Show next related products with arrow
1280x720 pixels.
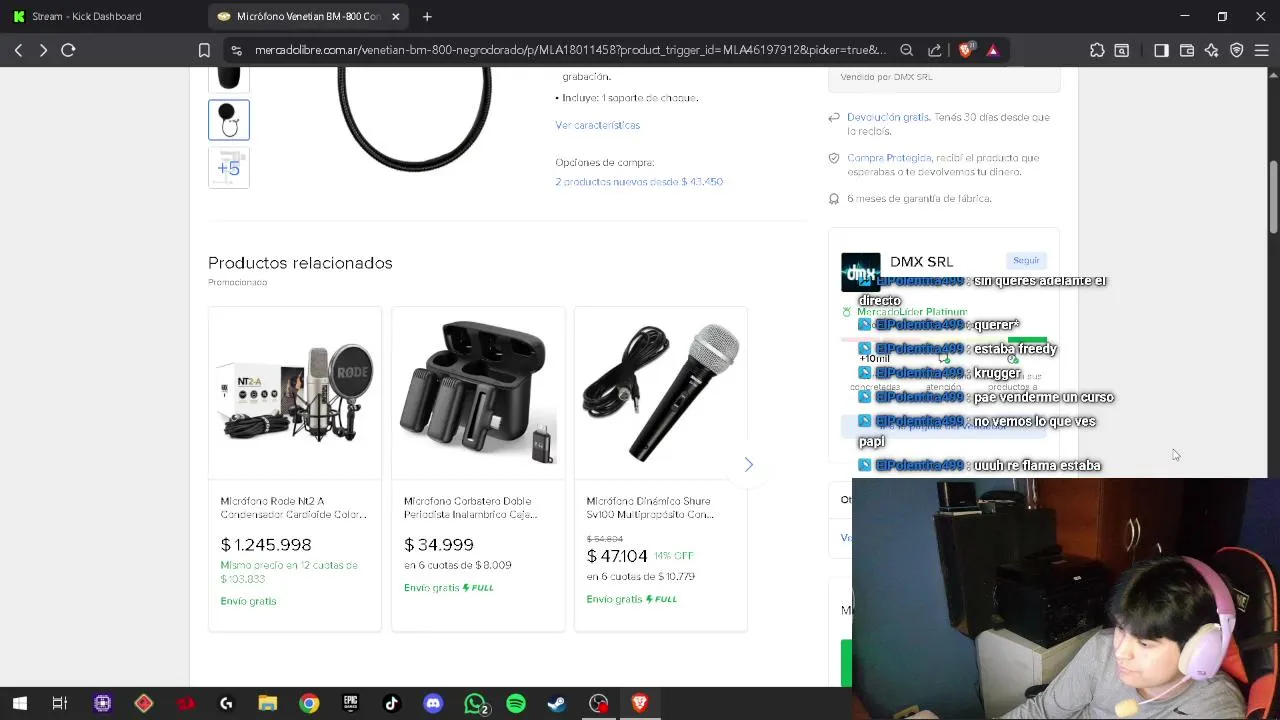[748, 464]
